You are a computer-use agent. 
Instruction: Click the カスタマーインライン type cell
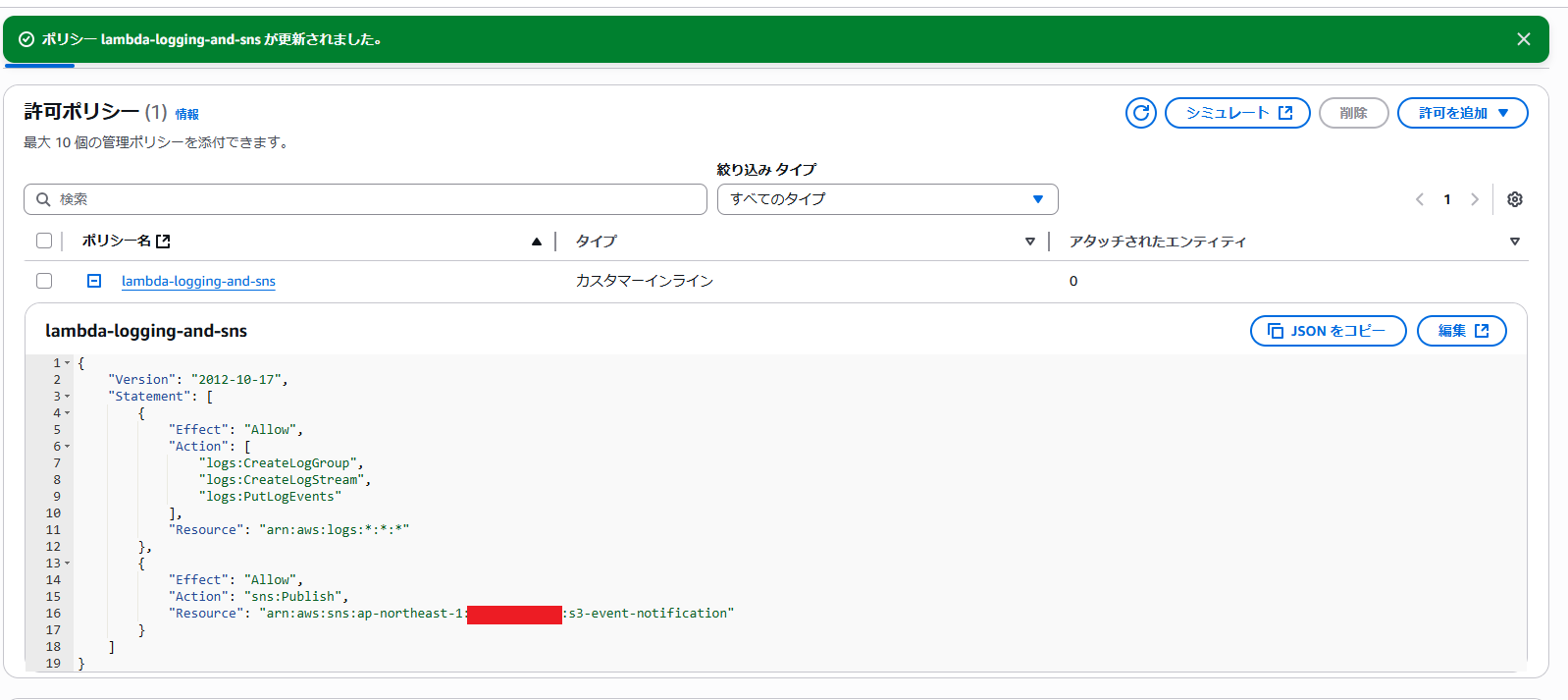point(644,281)
